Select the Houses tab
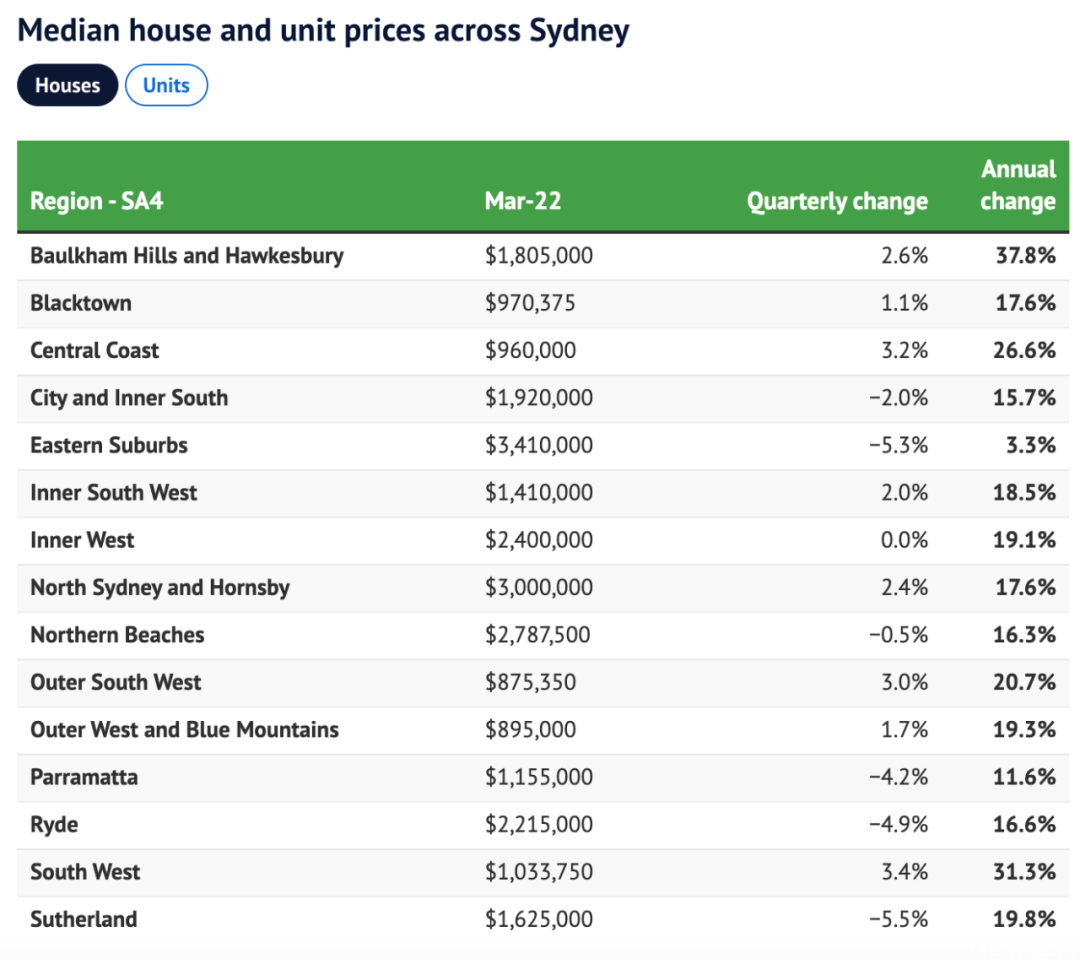This screenshot has height=959, width=1080. [x=68, y=85]
